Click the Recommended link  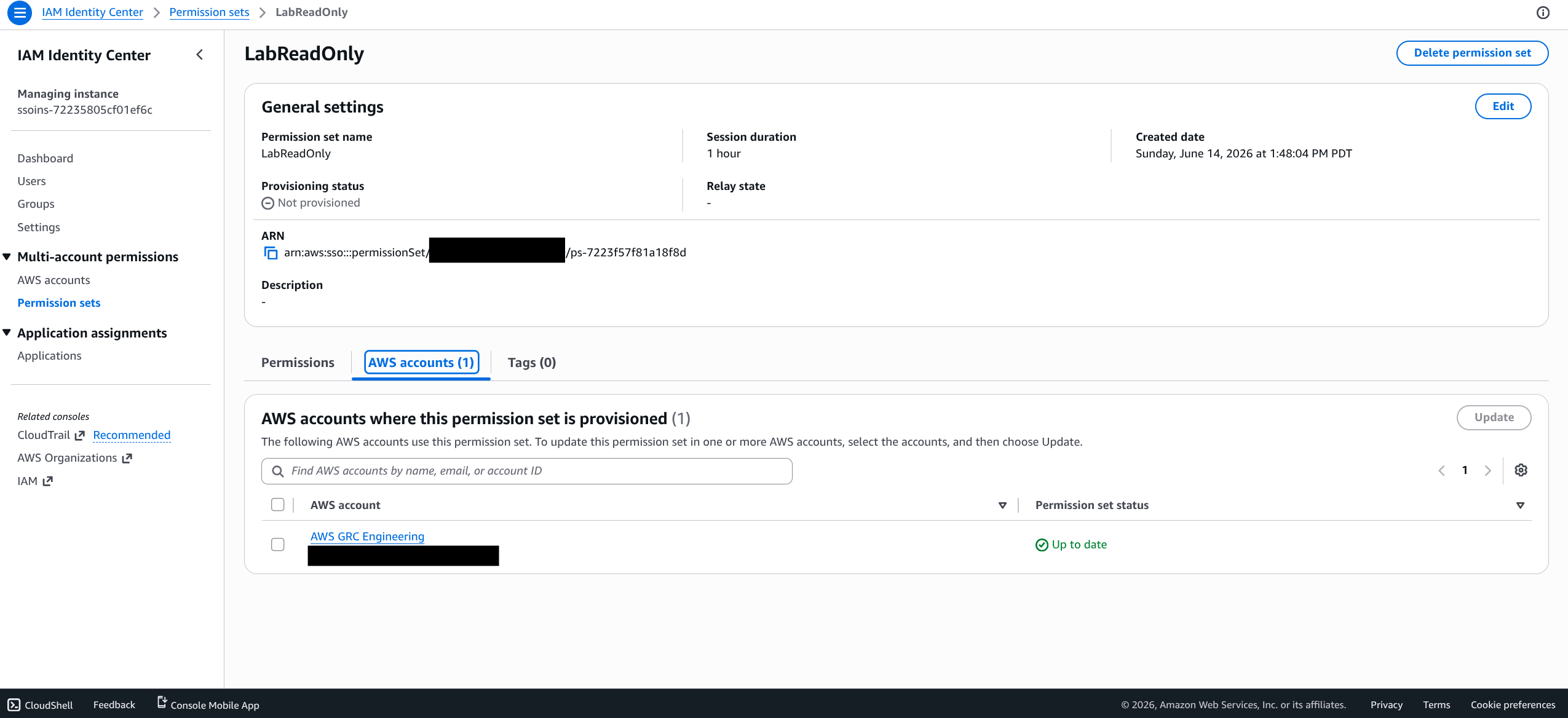click(132, 435)
